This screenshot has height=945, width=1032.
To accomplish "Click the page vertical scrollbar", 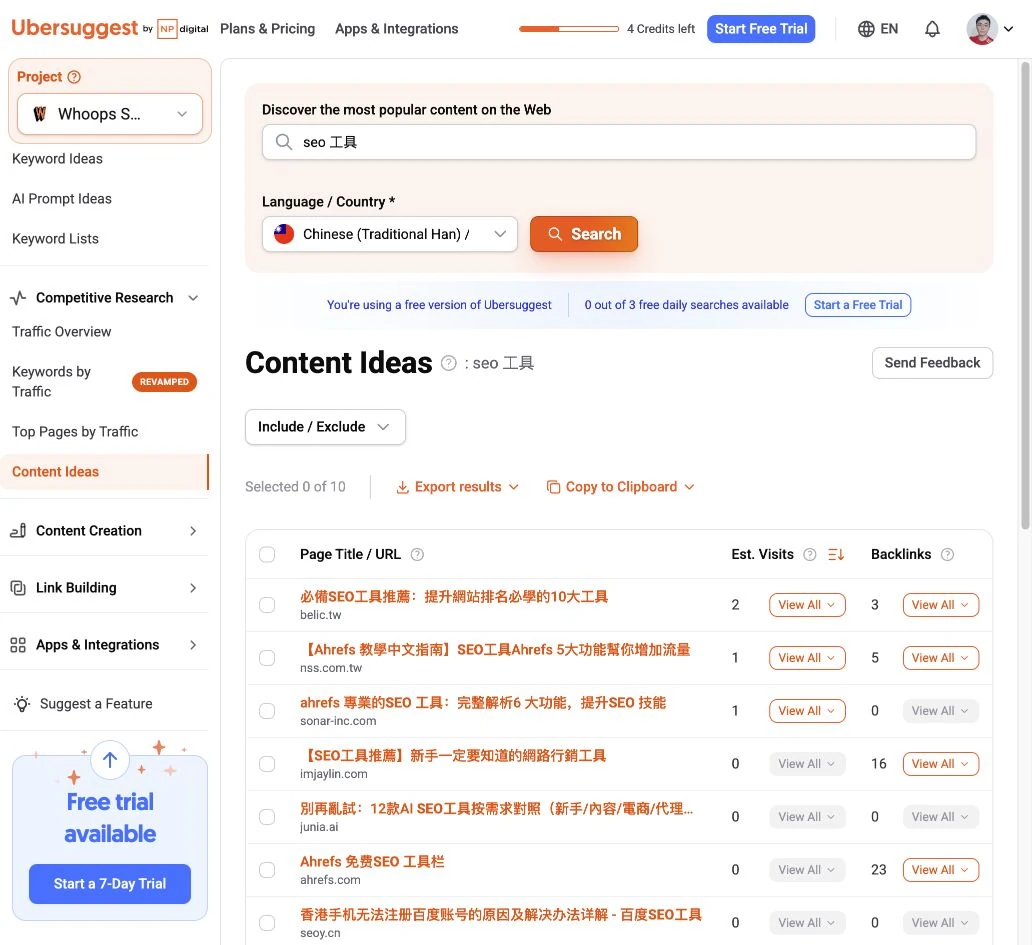I will point(1025,296).
